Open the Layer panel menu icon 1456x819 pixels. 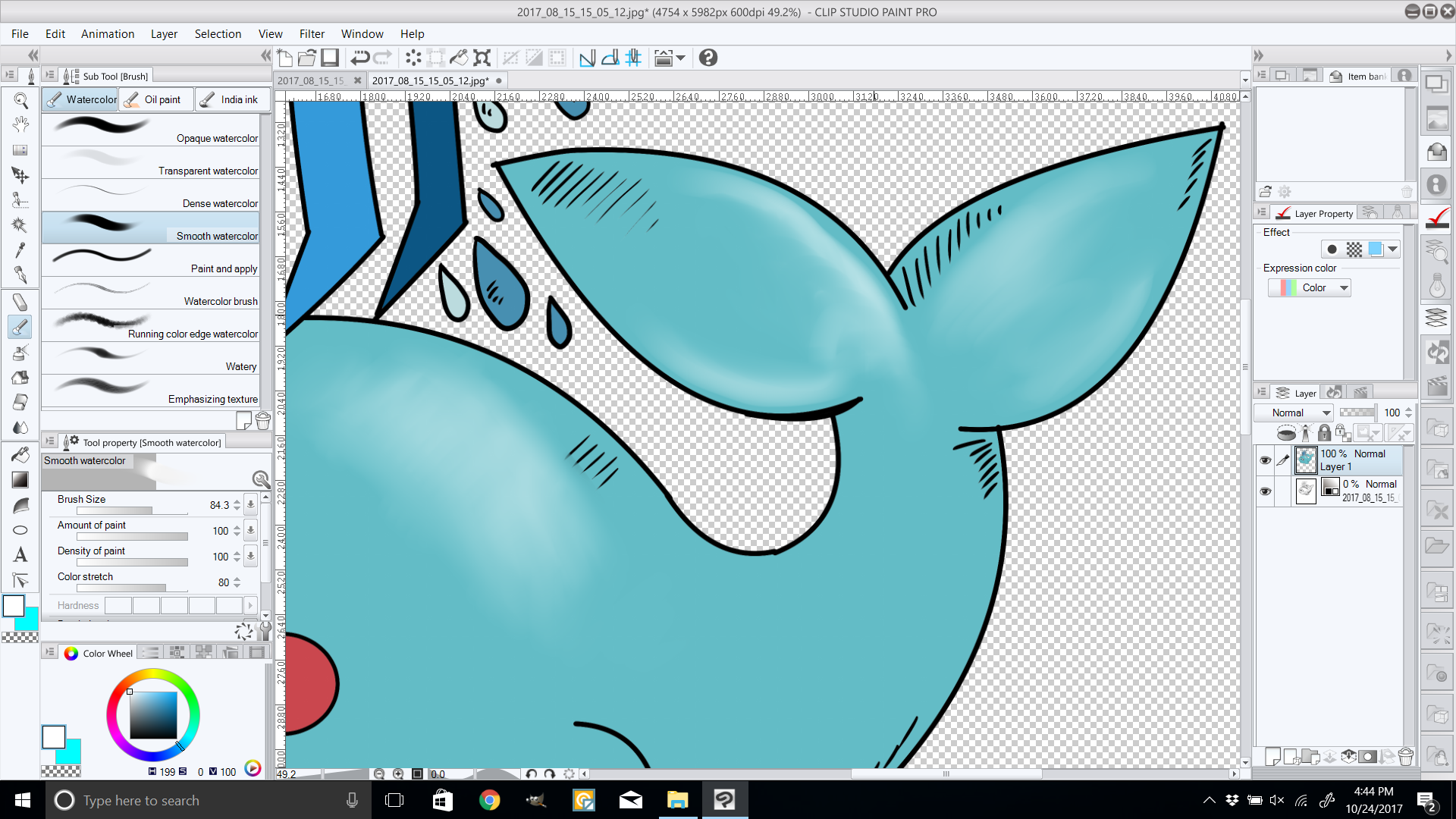(x=1262, y=392)
